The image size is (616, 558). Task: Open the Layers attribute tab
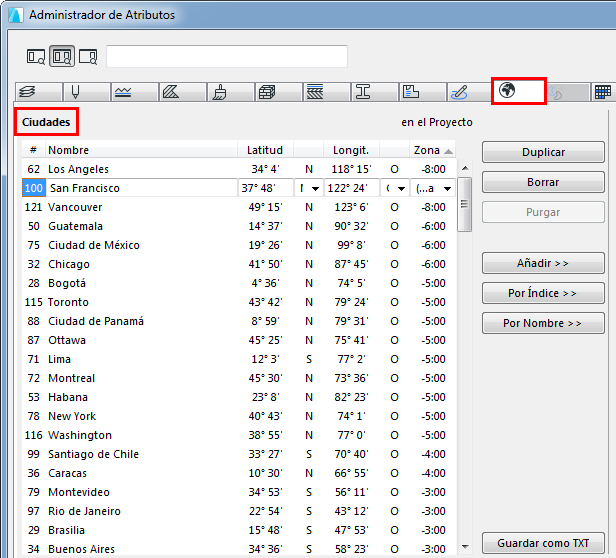[38, 92]
